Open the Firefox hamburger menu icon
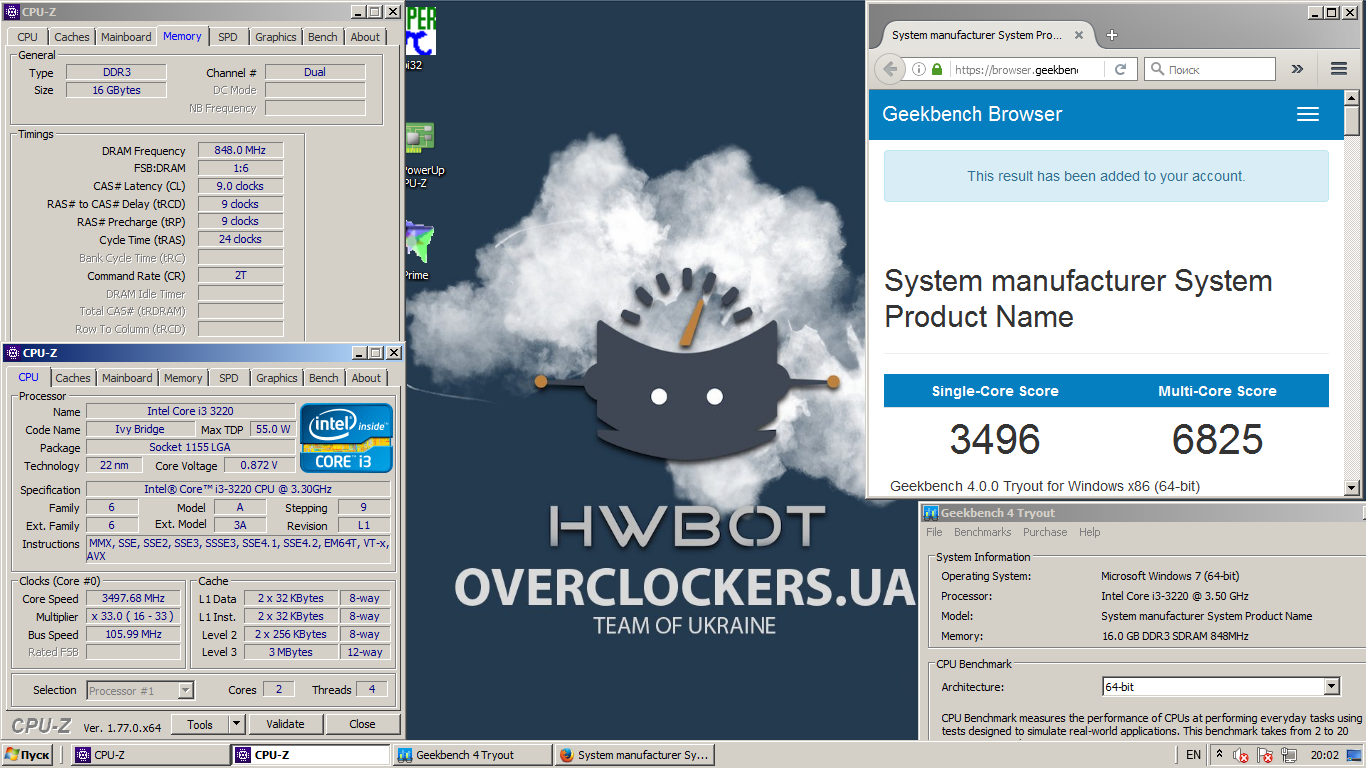Image resolution: width=1366 pixels, height=768 pixels. (1339, 69)
